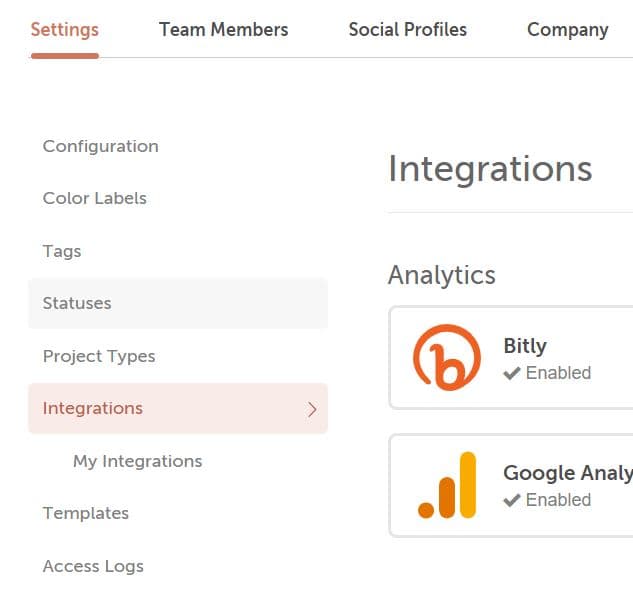Select the Tags sidebar item
633x601 pixels.
[x=62, y=251]
